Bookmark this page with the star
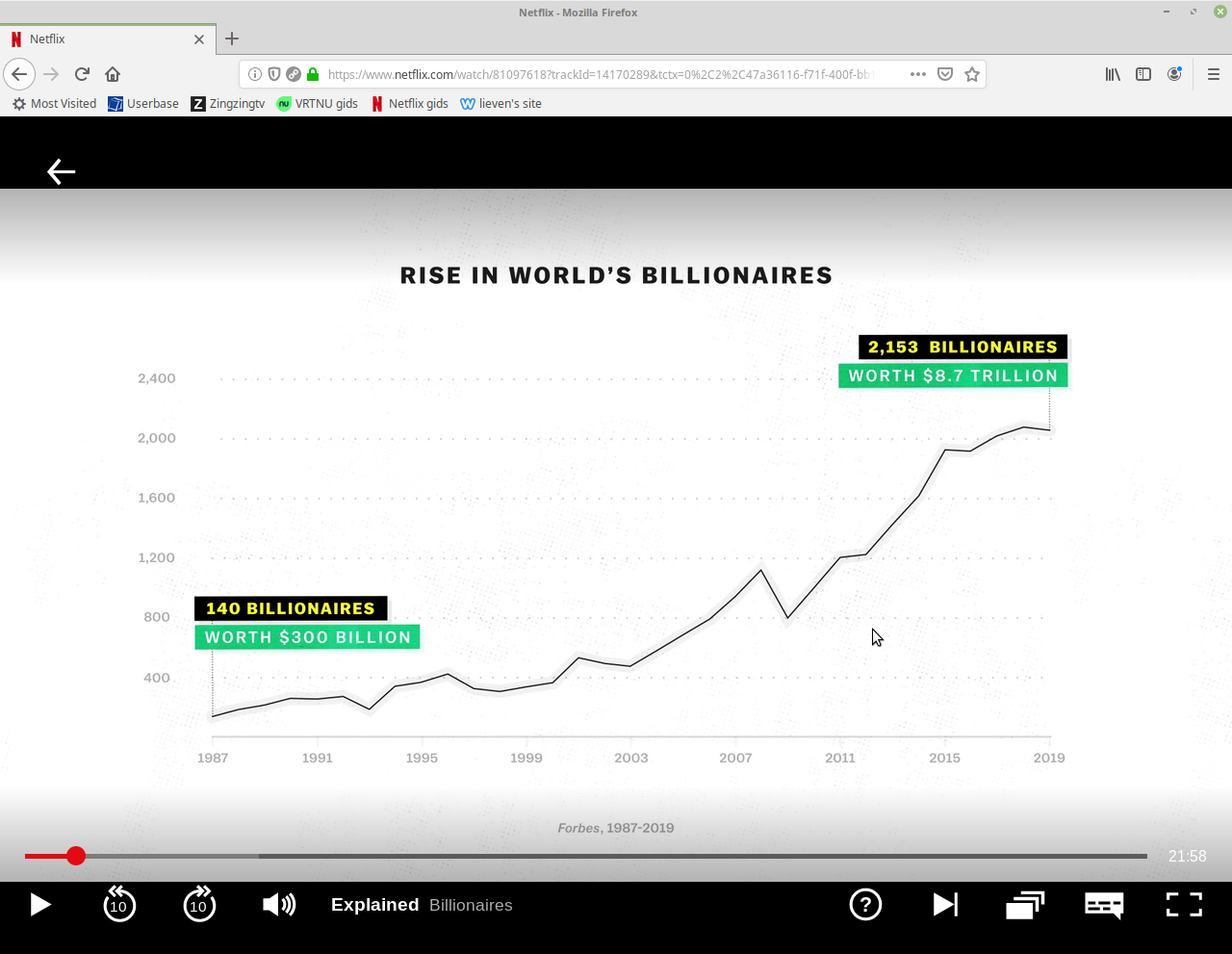1232x954 pixels. click(x=972, y=74)
